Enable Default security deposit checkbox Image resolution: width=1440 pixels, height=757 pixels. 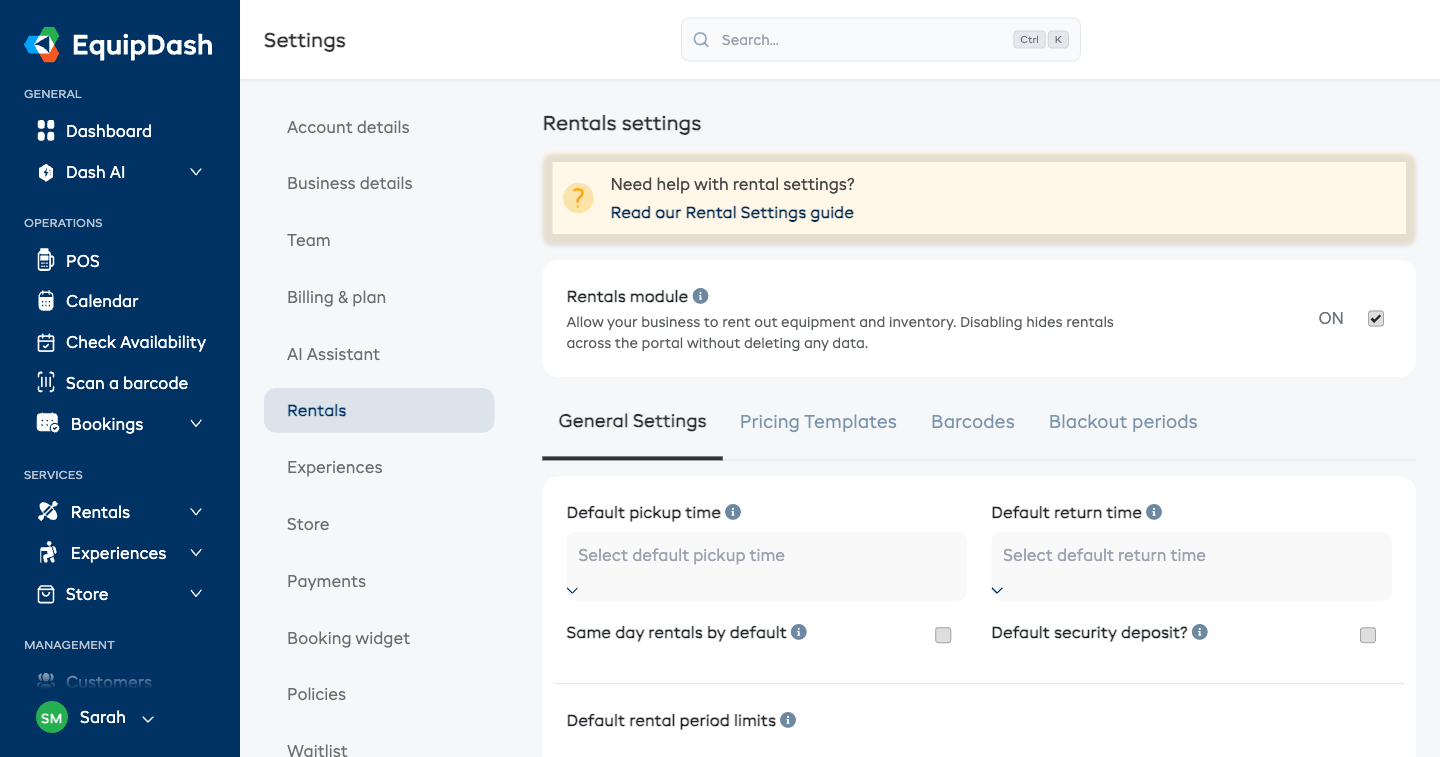click(x=1368, y=635)
